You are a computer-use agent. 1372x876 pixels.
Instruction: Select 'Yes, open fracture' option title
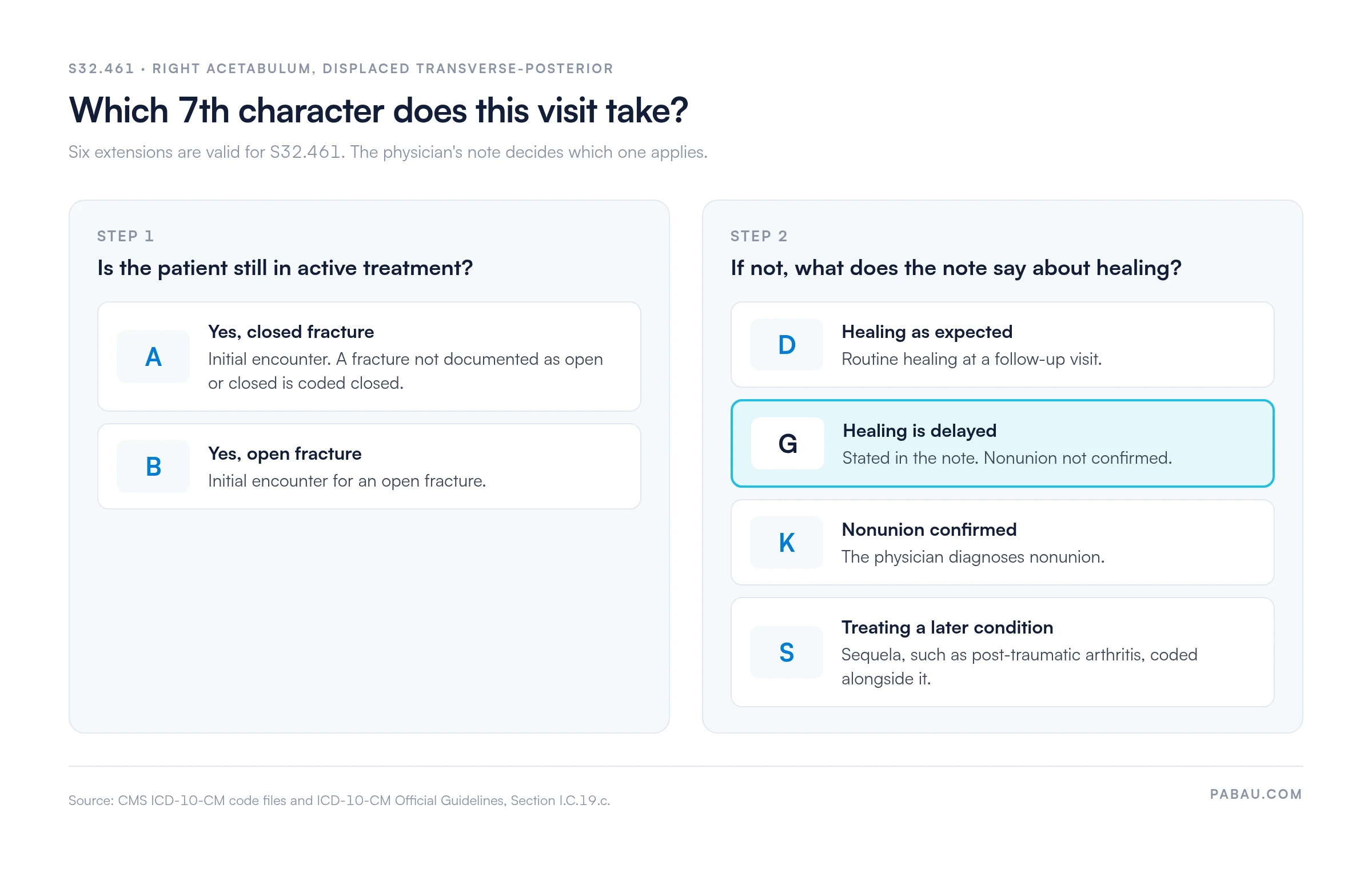pyautogui.click(x=285, y=453)
